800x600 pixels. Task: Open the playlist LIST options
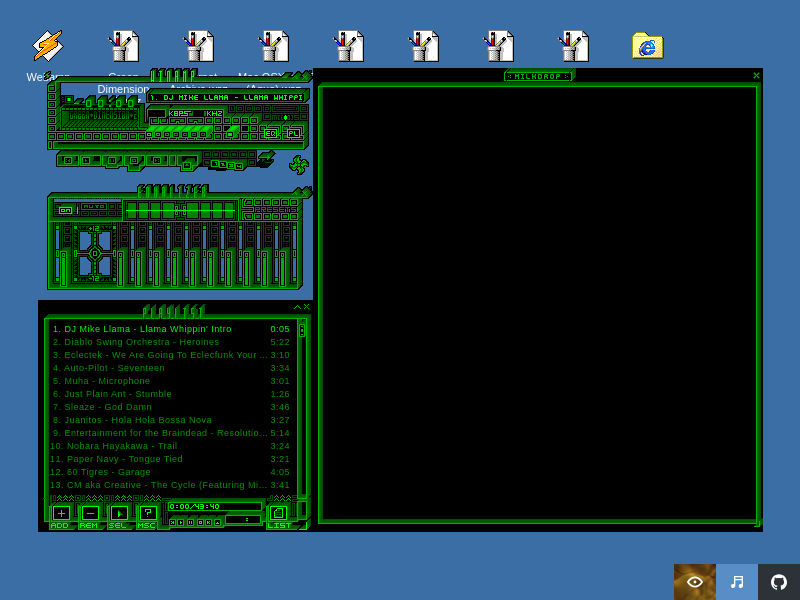278,514
